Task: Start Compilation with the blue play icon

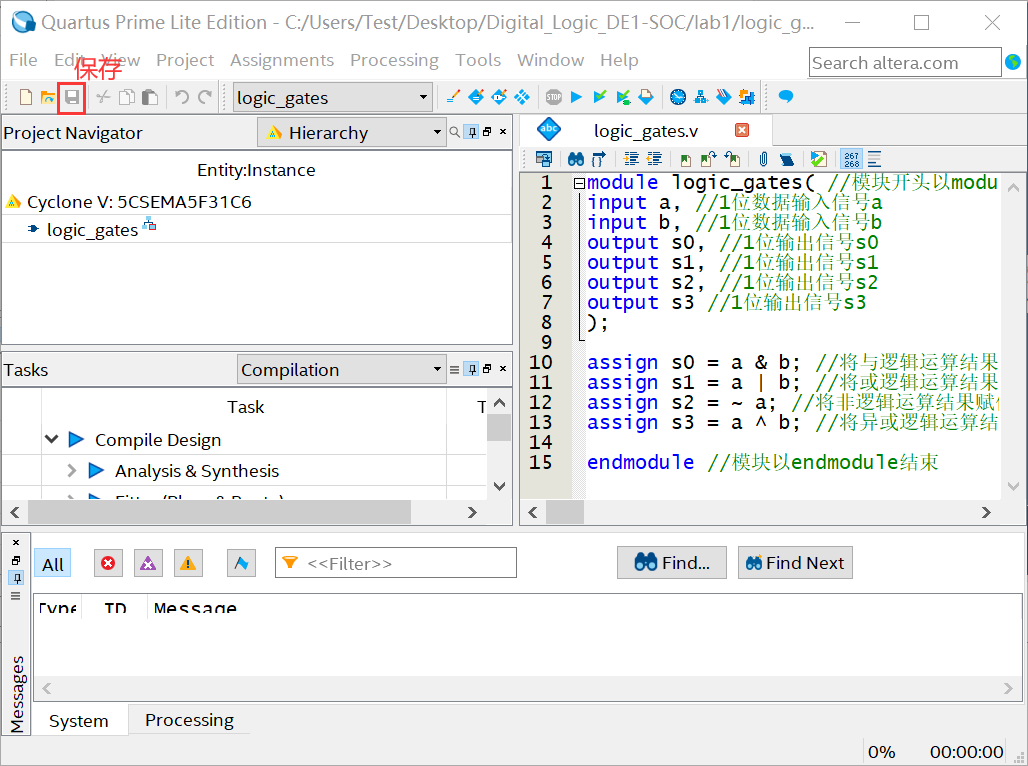Action: point(576,98)
